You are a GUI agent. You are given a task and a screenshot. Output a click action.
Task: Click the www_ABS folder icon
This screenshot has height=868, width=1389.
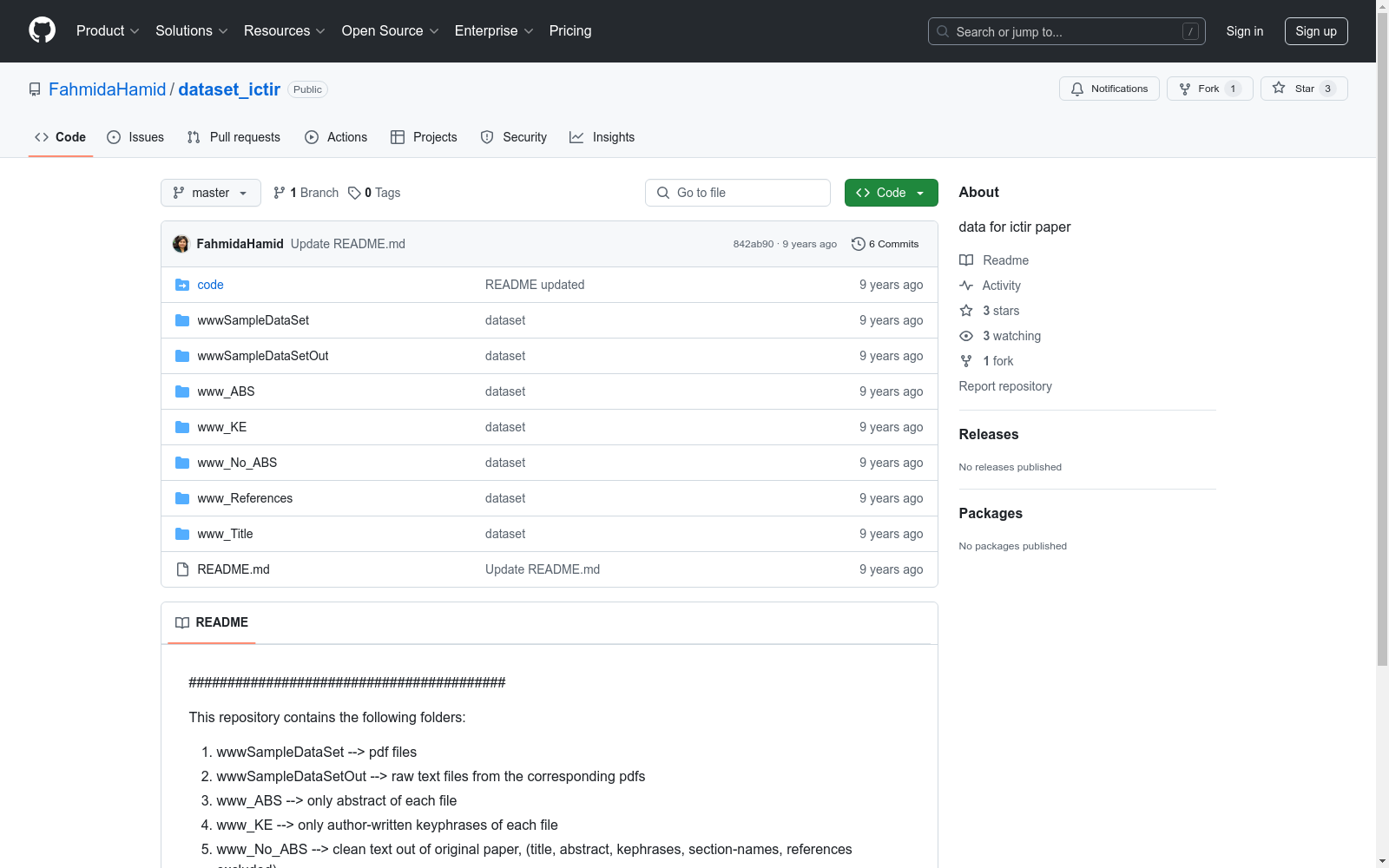tap(182, 391)
